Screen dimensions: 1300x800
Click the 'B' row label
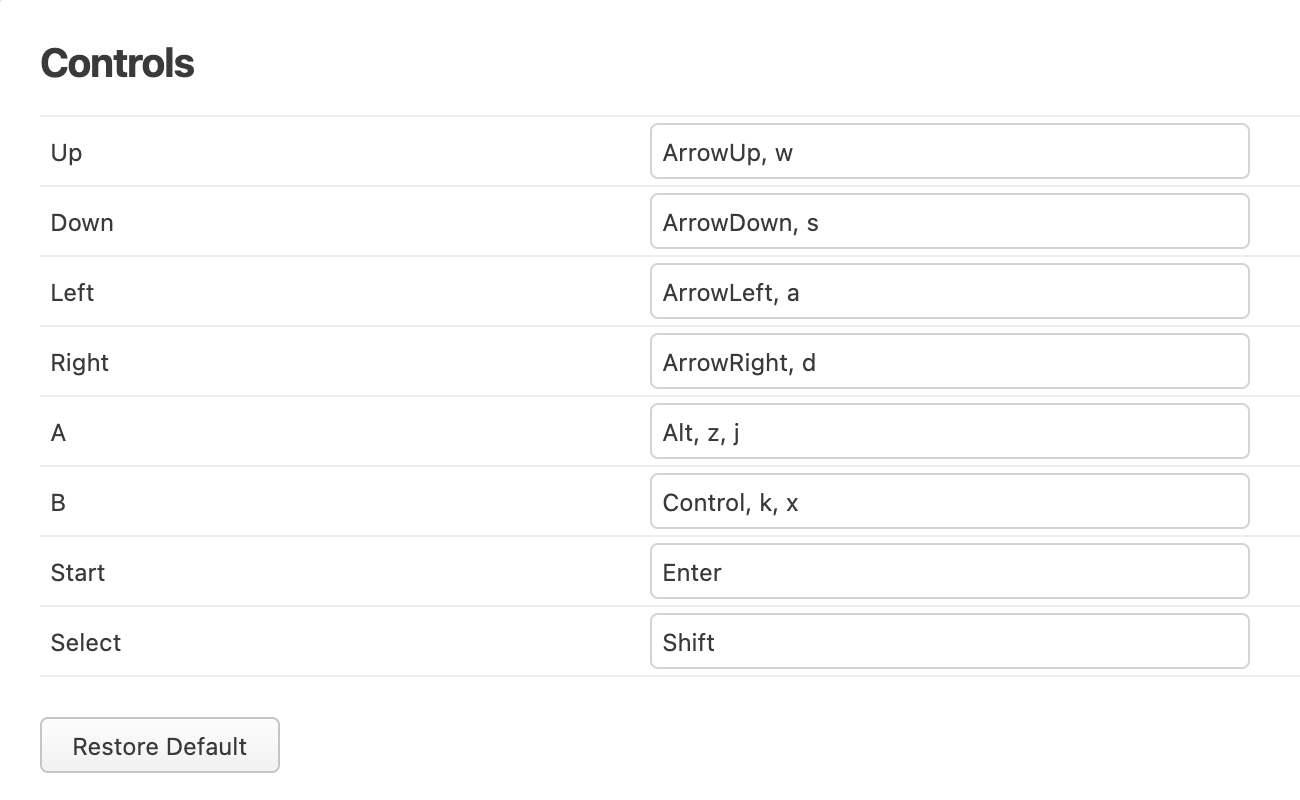tap(58, 503)
